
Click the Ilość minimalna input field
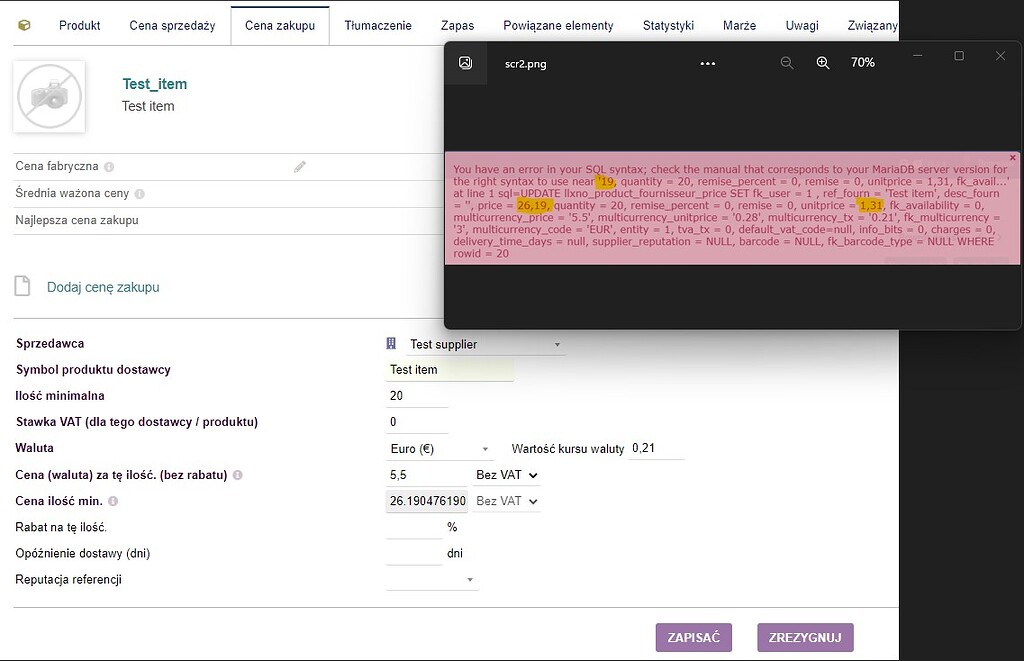[417, 396]
